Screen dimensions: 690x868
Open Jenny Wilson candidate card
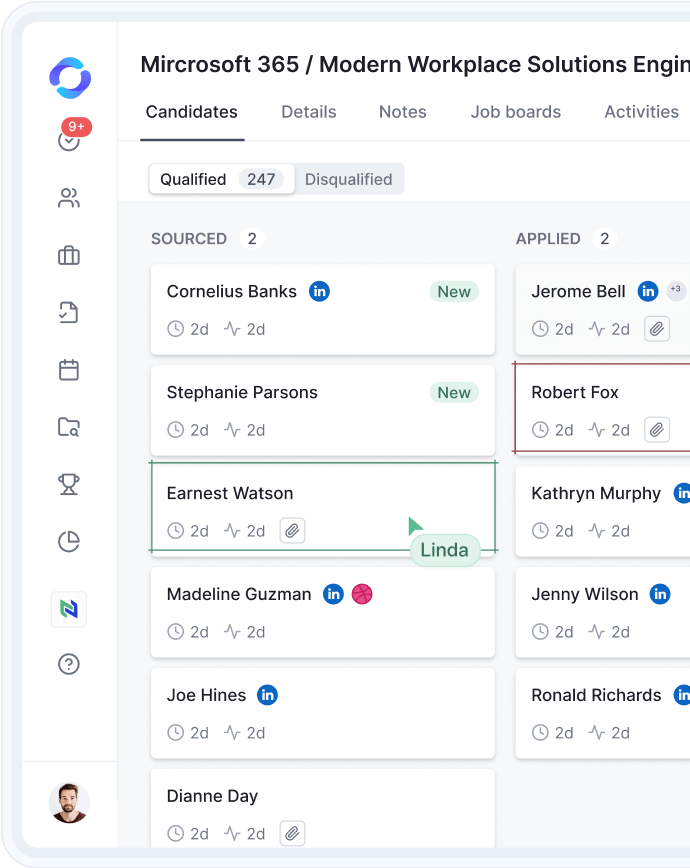603,612
